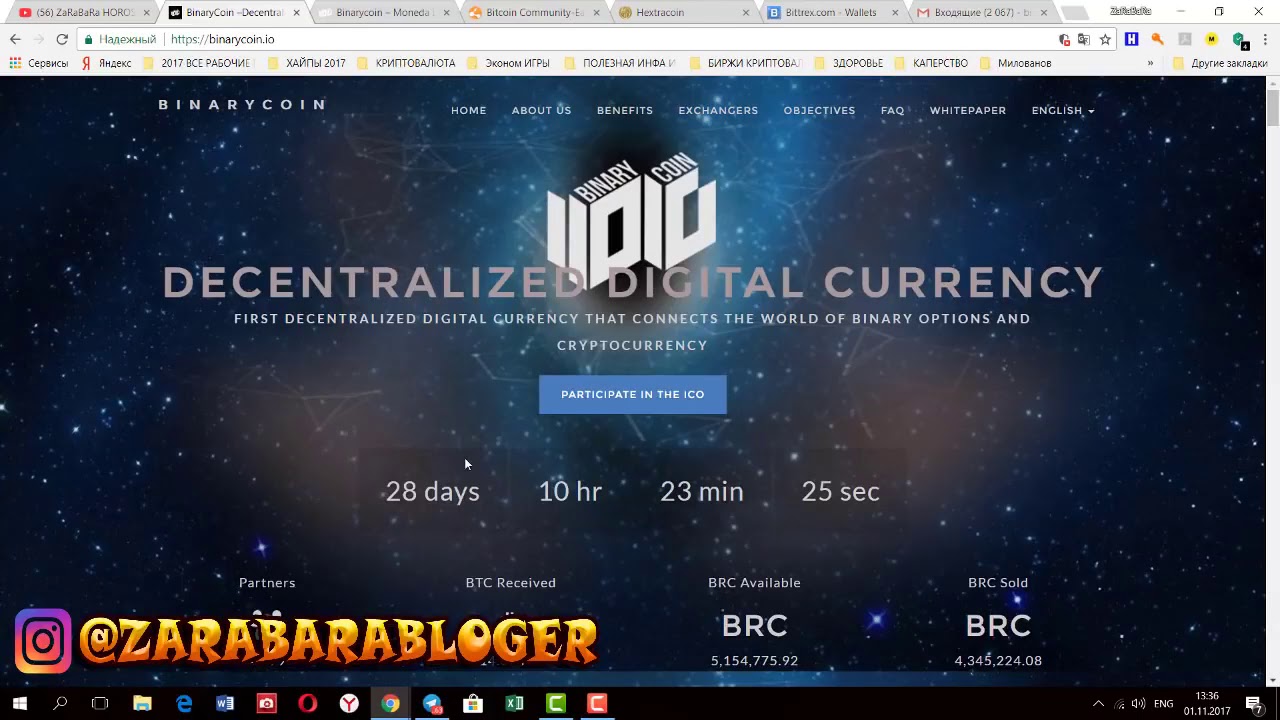Switch to the Binarycoin – Moneda tab
Screen dimensions: 1280x720
385,13
